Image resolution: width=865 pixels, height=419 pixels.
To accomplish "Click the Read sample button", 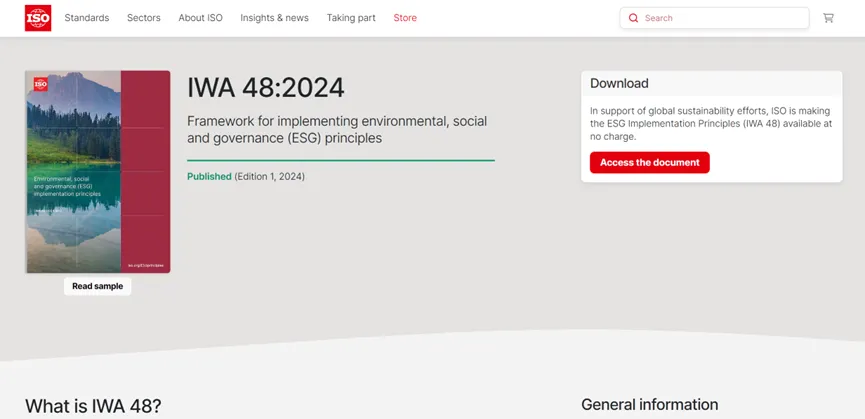I will (x=97, y=286).
